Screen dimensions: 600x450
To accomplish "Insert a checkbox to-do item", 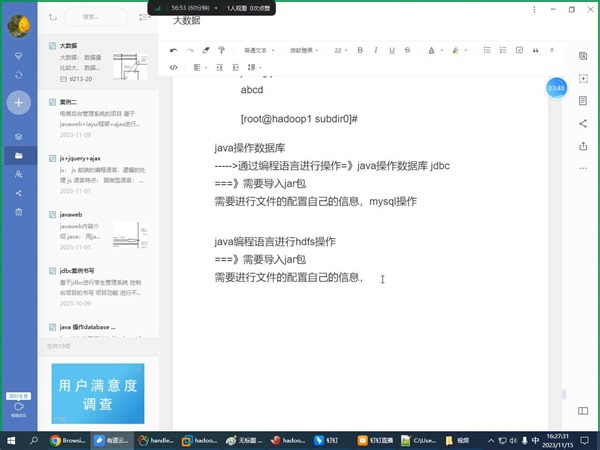I will pyautogui.click(x=519, y=50).
